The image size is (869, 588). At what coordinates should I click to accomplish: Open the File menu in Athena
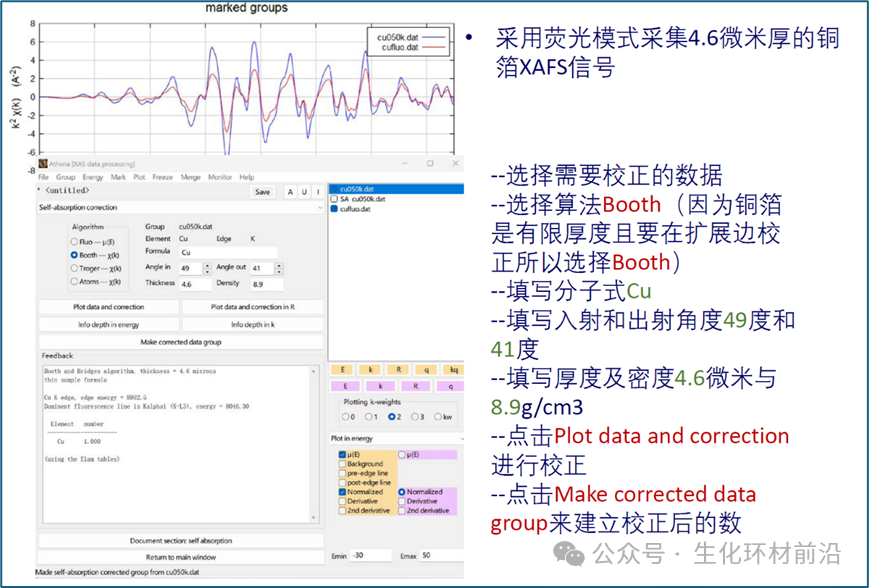point(43,177)
